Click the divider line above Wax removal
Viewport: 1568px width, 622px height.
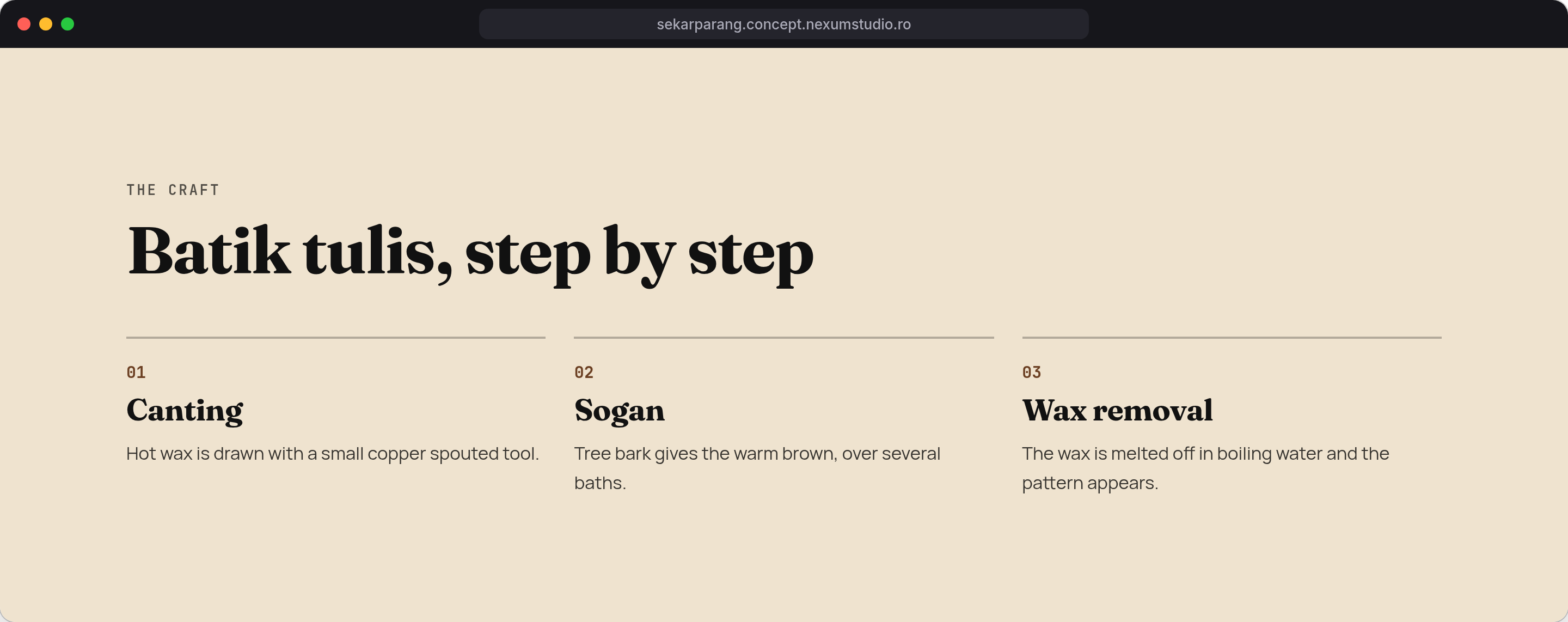tap(1232, 338)
